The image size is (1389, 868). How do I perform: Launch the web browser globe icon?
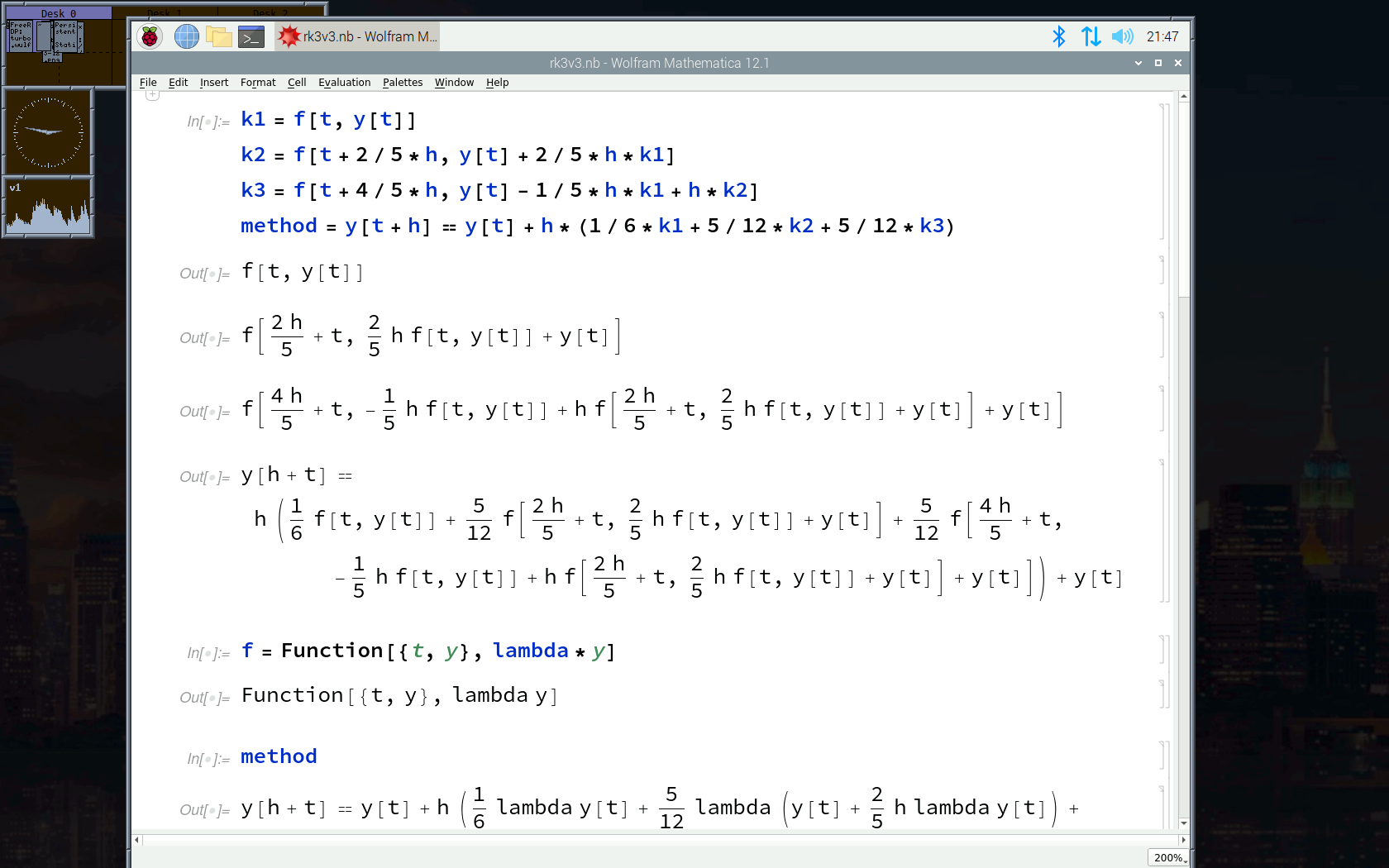pyautogui.click(x=186, y=36)
